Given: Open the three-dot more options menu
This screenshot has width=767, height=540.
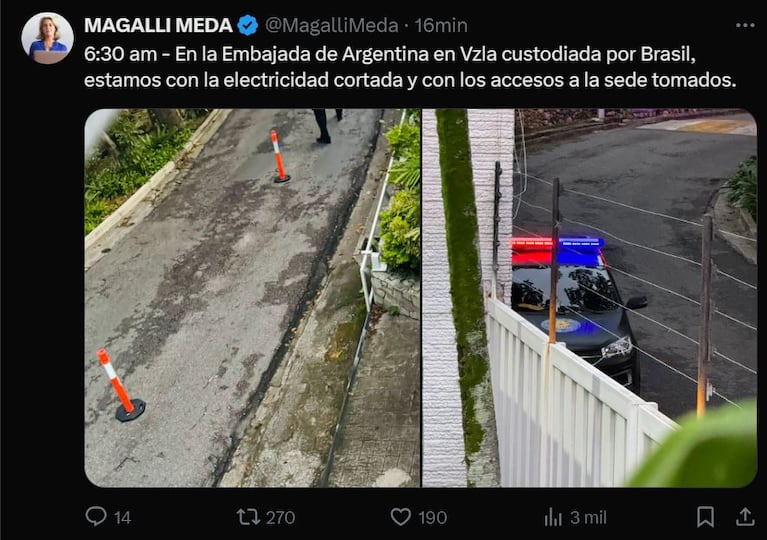Looking at the screenshot, I should [x=745, y=25].
